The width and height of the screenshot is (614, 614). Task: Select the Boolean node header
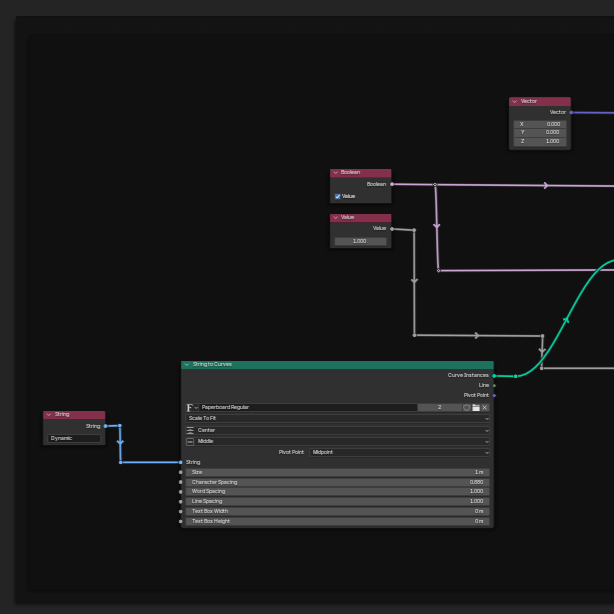click(360, 173)
